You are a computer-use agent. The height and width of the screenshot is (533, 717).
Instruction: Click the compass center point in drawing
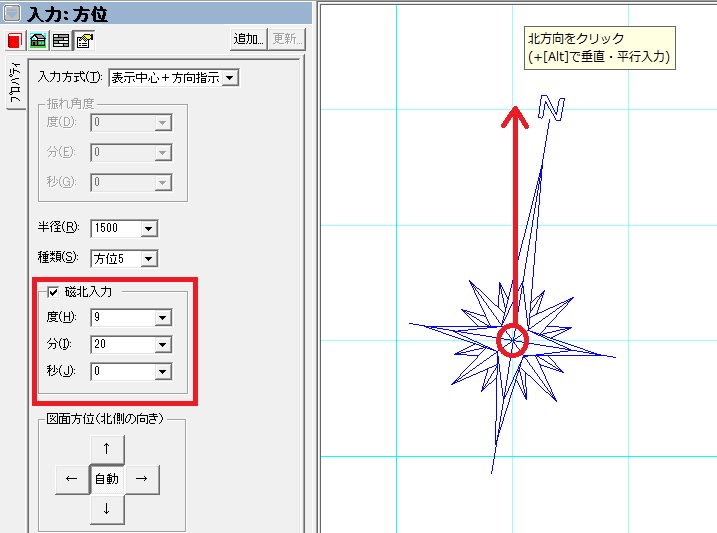pos(512,340)
